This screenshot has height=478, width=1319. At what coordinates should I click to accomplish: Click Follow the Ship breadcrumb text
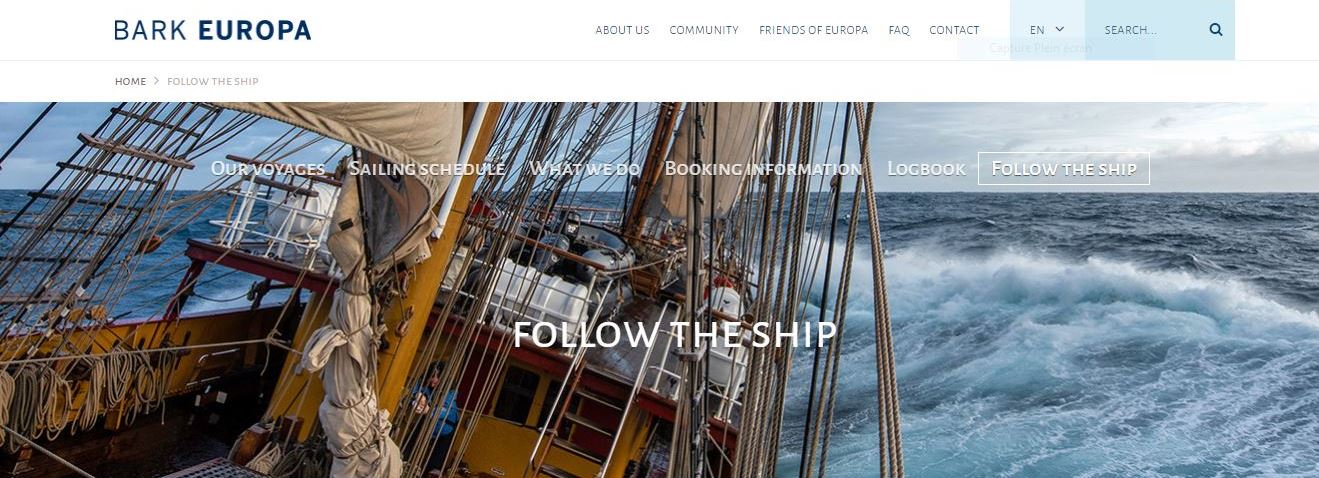click(213, 81)
